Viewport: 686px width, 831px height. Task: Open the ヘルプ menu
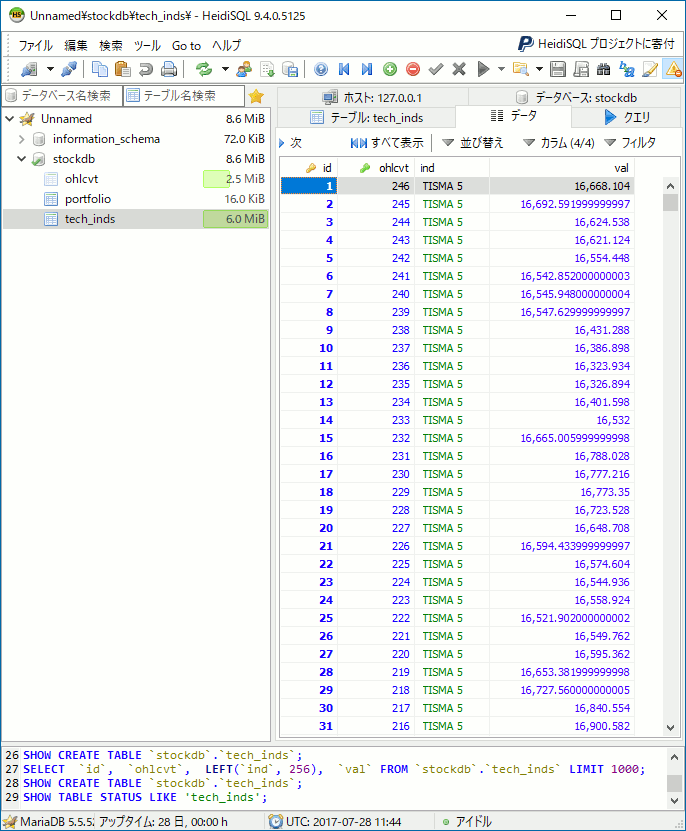click(x=227, y=46)
